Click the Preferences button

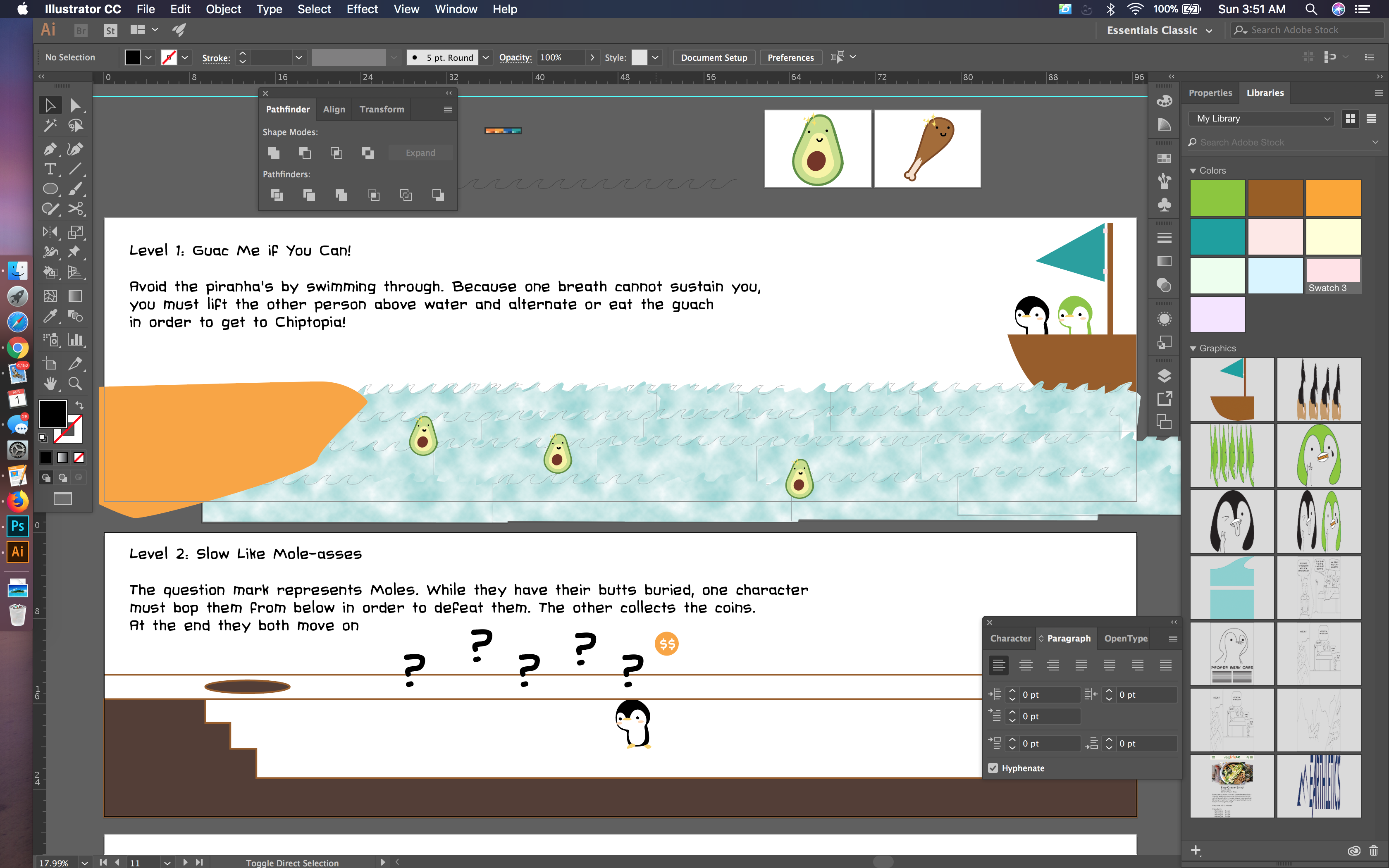(x=790, y=57)
